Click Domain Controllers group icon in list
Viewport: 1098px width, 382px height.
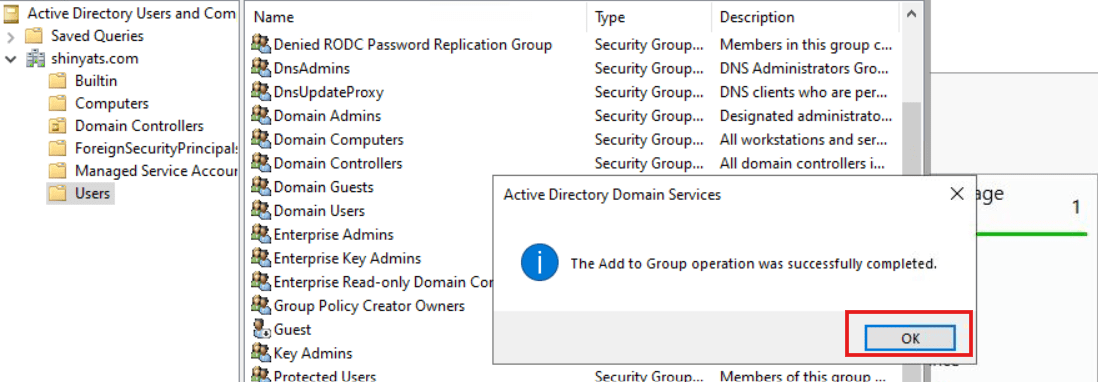[260, 163]
